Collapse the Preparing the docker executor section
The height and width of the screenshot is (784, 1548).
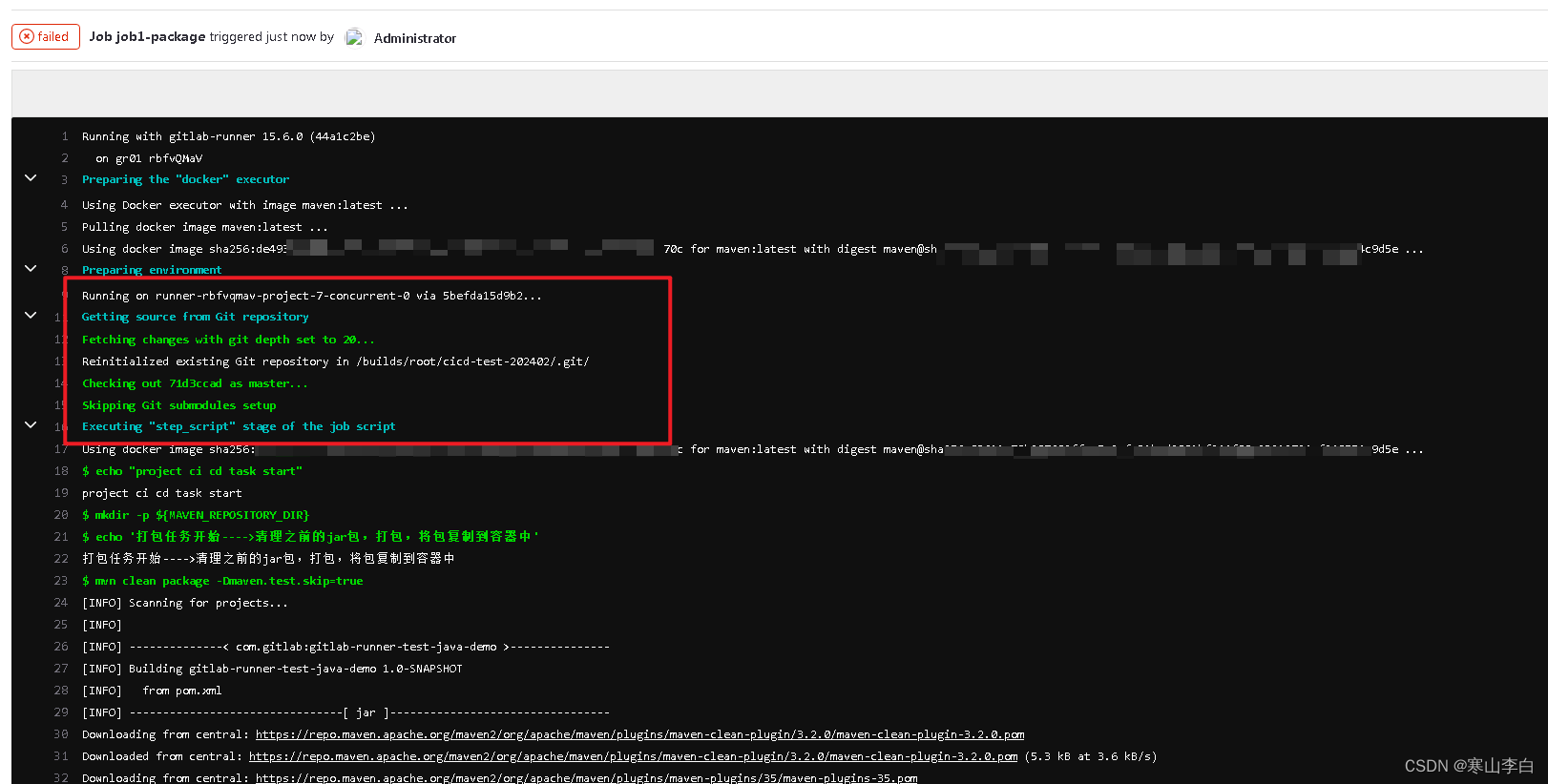31,178
